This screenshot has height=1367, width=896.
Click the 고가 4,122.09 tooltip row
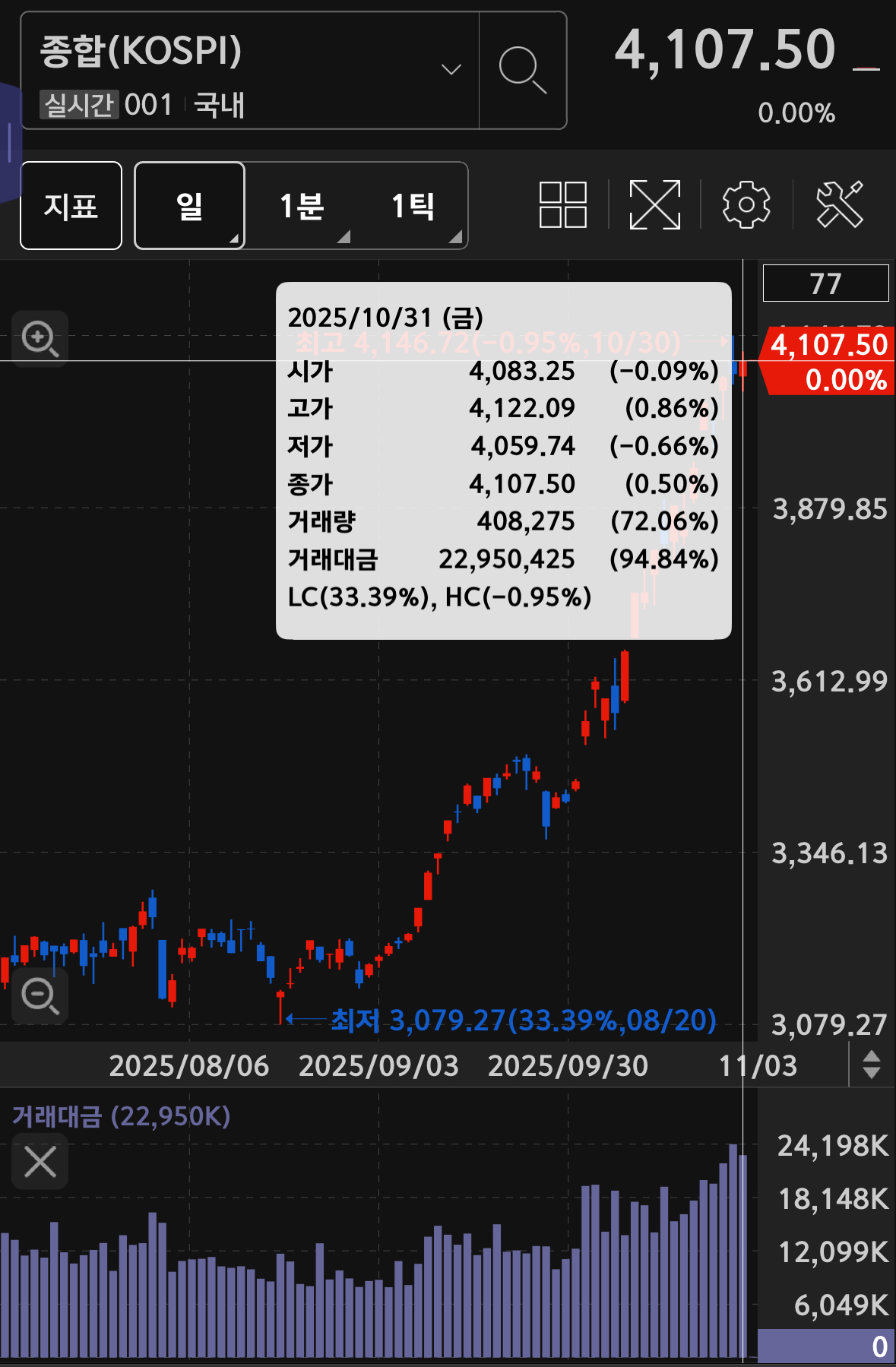click(x=503, y=408)
